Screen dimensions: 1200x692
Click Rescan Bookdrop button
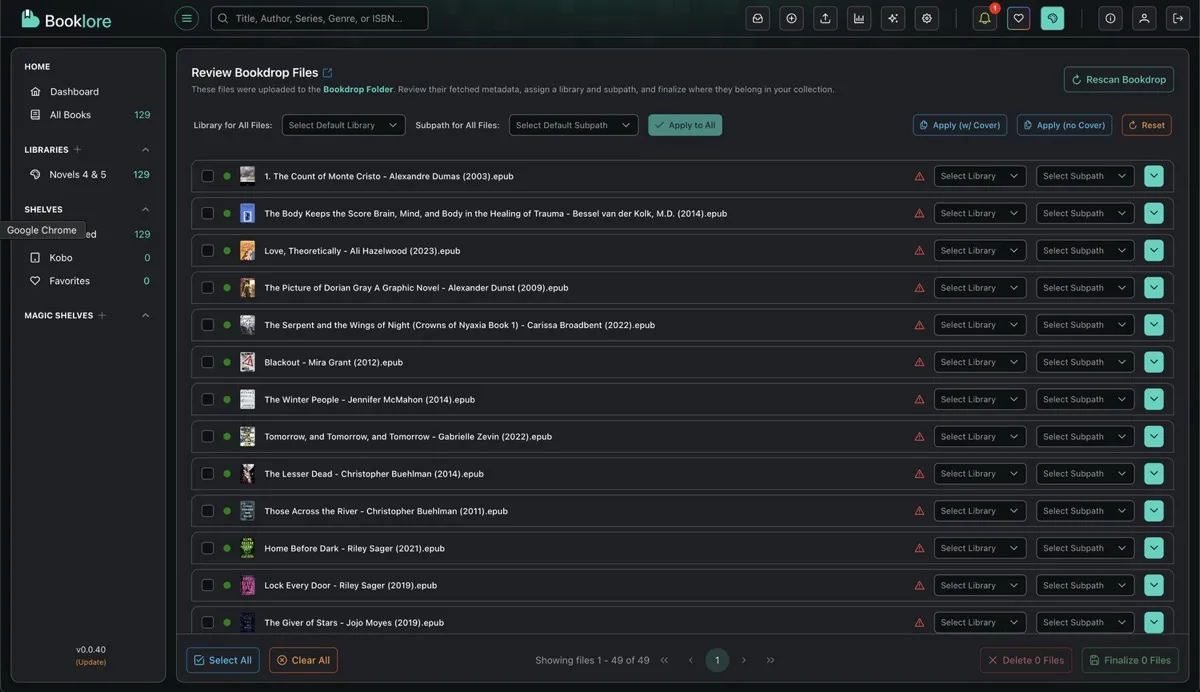tap(1119, 80)
